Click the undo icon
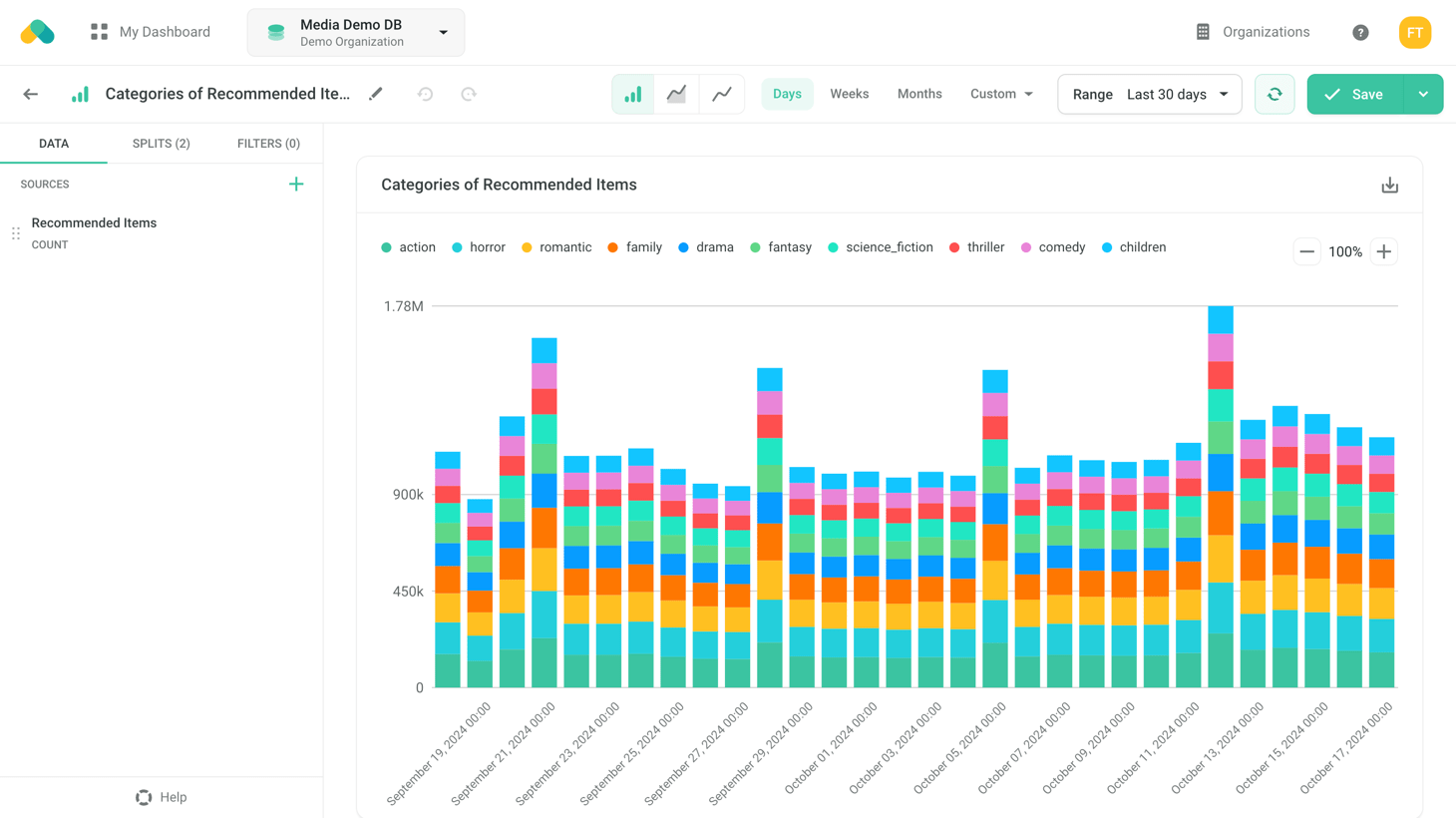Image resolution: width=1456 pixels, height=818 pixels. [x=425, y=94]
